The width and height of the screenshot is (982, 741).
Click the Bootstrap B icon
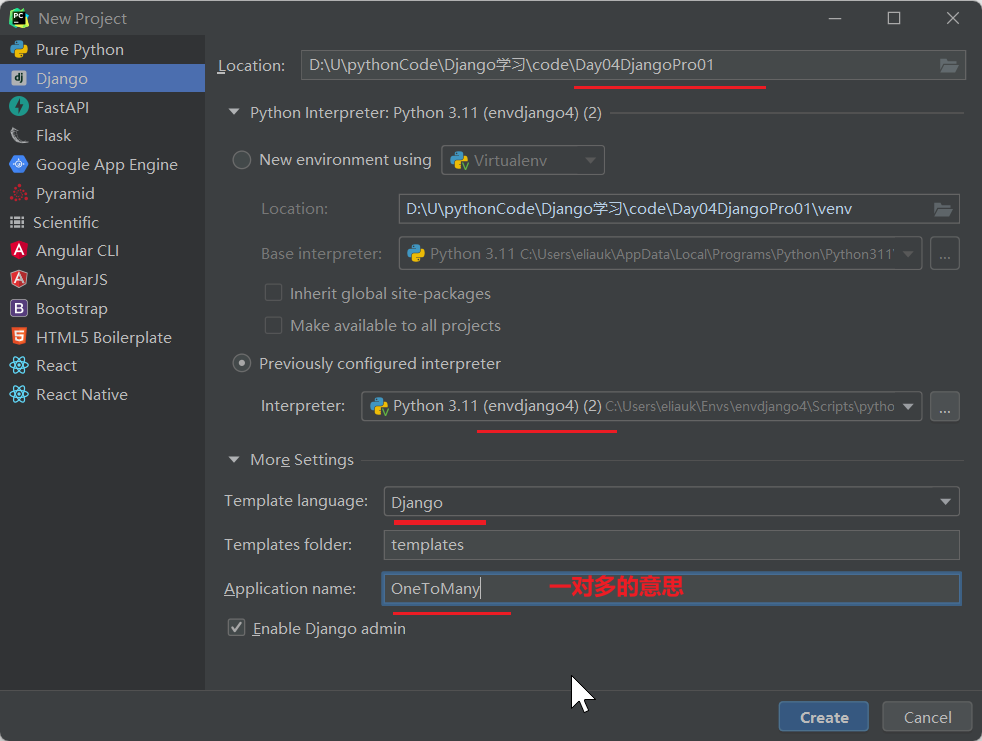19,308
